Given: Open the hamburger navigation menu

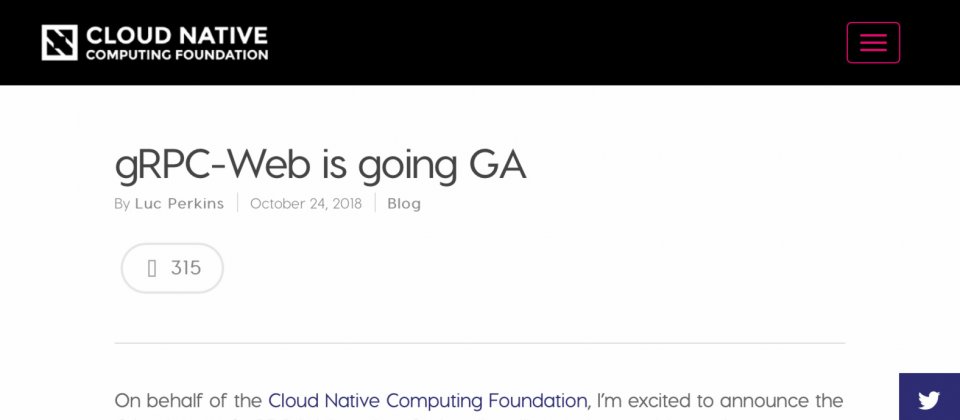Looking at the screenshot, I should tap(873, 42).
